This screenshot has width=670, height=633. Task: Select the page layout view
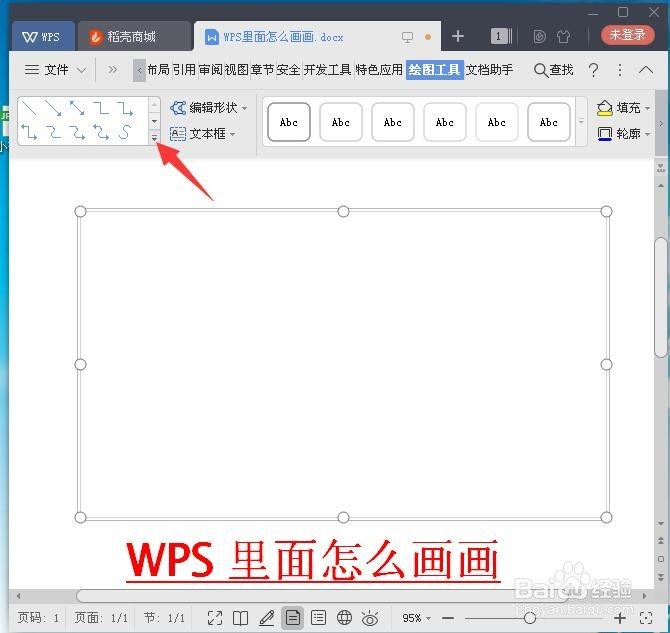(293, 618)
